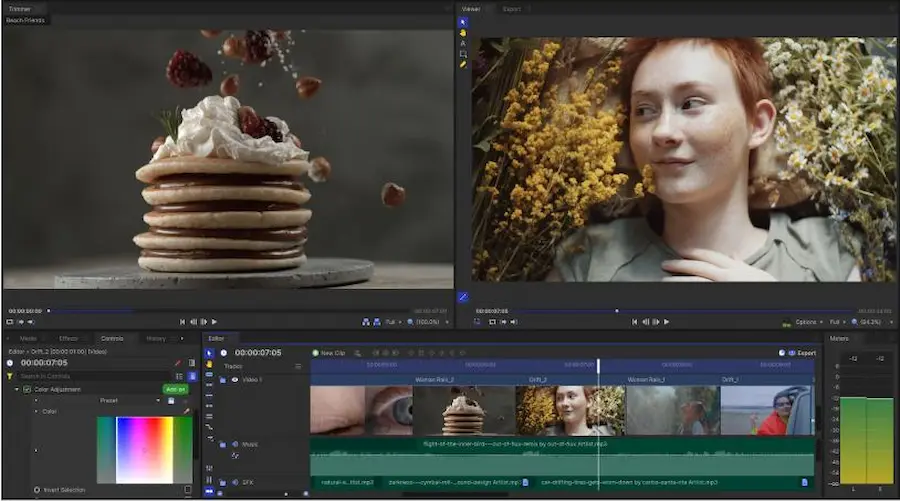Select the arrow selection tool in the Viewer

click(463, 22)
